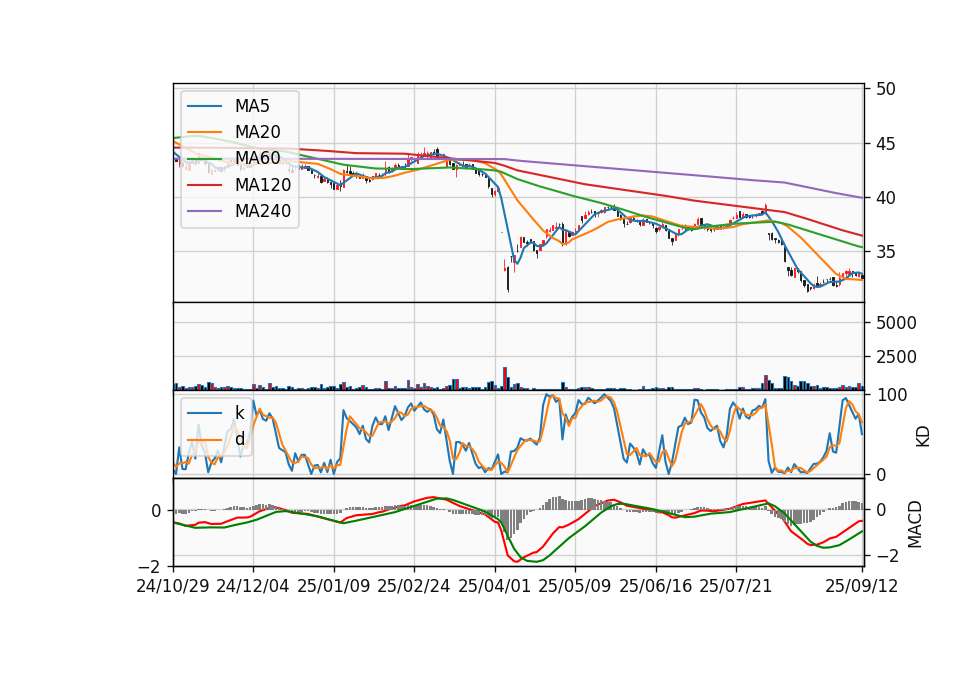Click the tallest volume bar near 25/04/01
Image resolution: width=960 pixels, height=690 pixels.
pyautogui.click(x=505, y=378)
